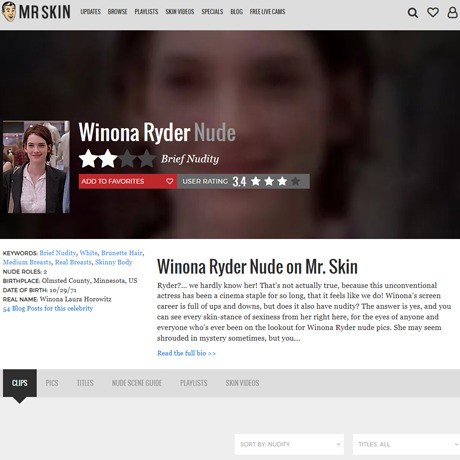This screenshot has height=460, width=460.
Task: Open 54 Blog Posts for this celebrity
Action: [x=48, y=308]
